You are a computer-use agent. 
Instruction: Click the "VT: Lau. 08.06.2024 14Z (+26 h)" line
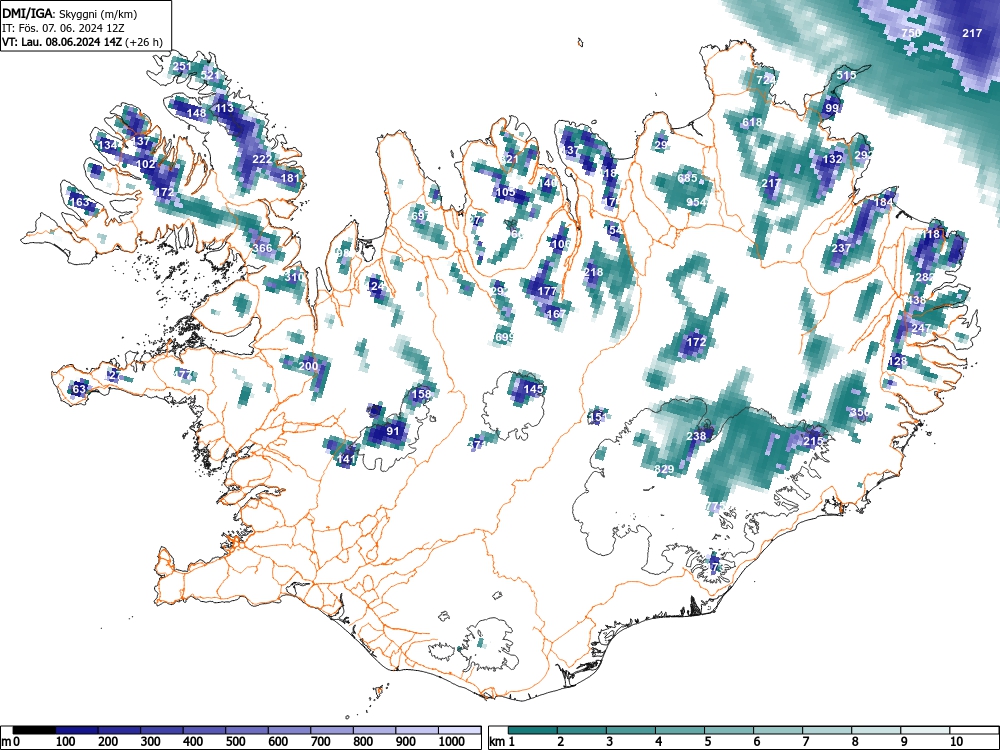(x=82, y=42)
